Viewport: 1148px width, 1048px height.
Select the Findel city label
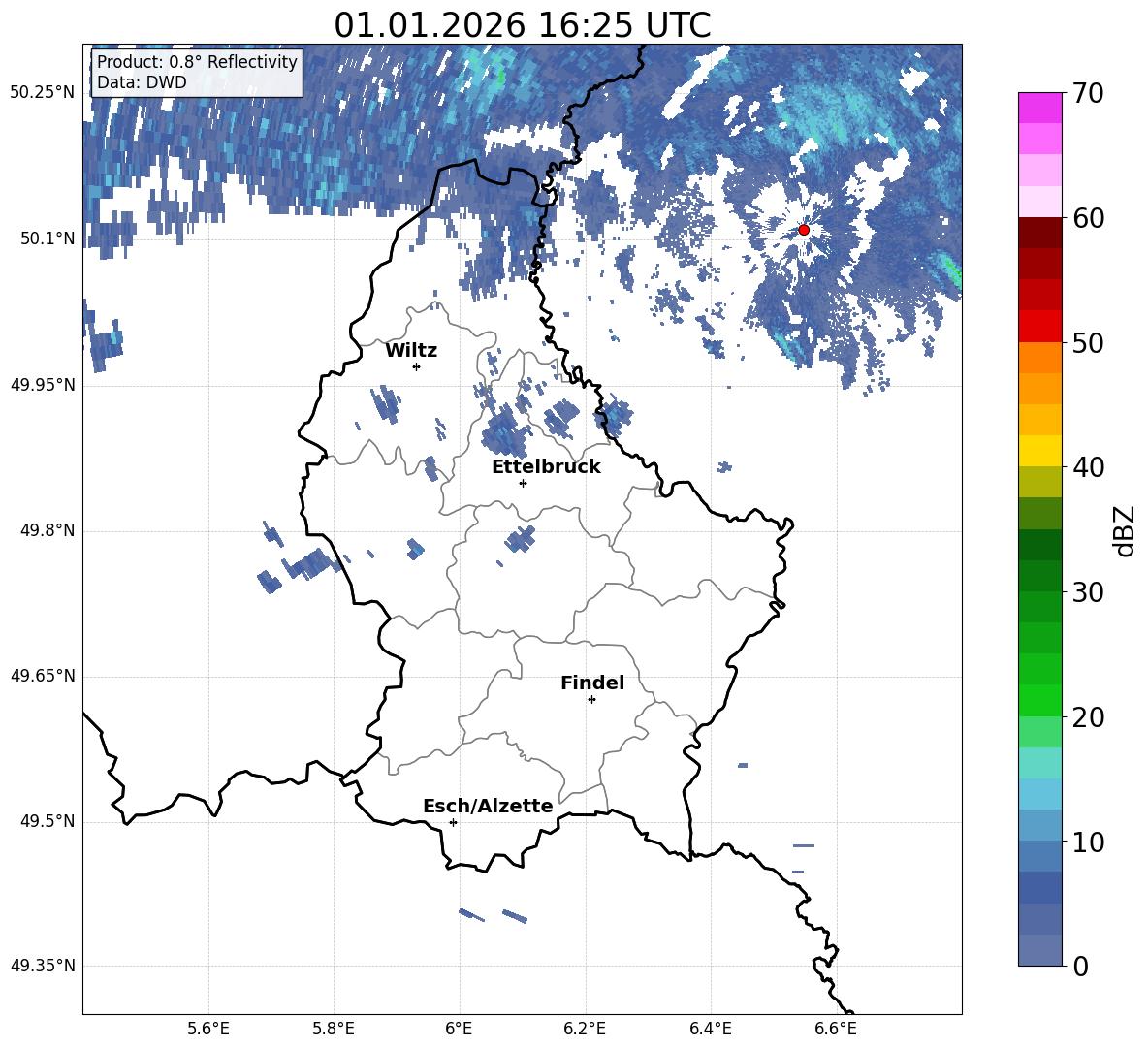pos(592,683)
